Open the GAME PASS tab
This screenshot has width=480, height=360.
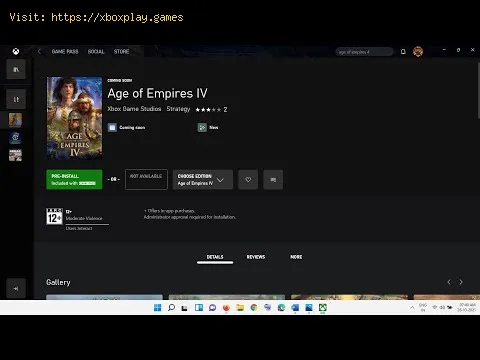click(x=65, y=52)
